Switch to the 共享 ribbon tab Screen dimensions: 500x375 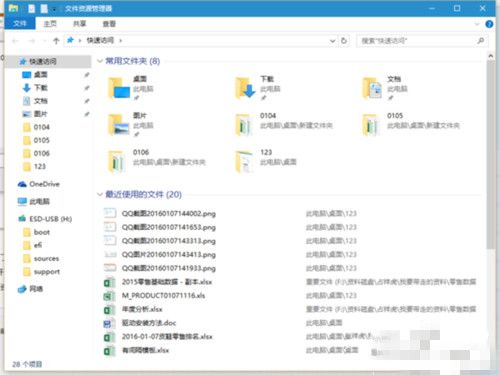point(79,24)
